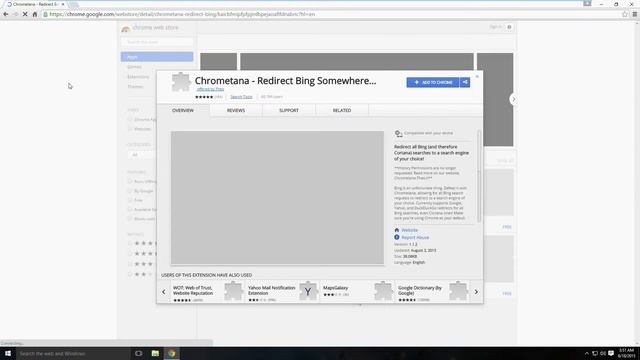Open the Search Tools category link
640x360 pixels.
click(241, 97)
